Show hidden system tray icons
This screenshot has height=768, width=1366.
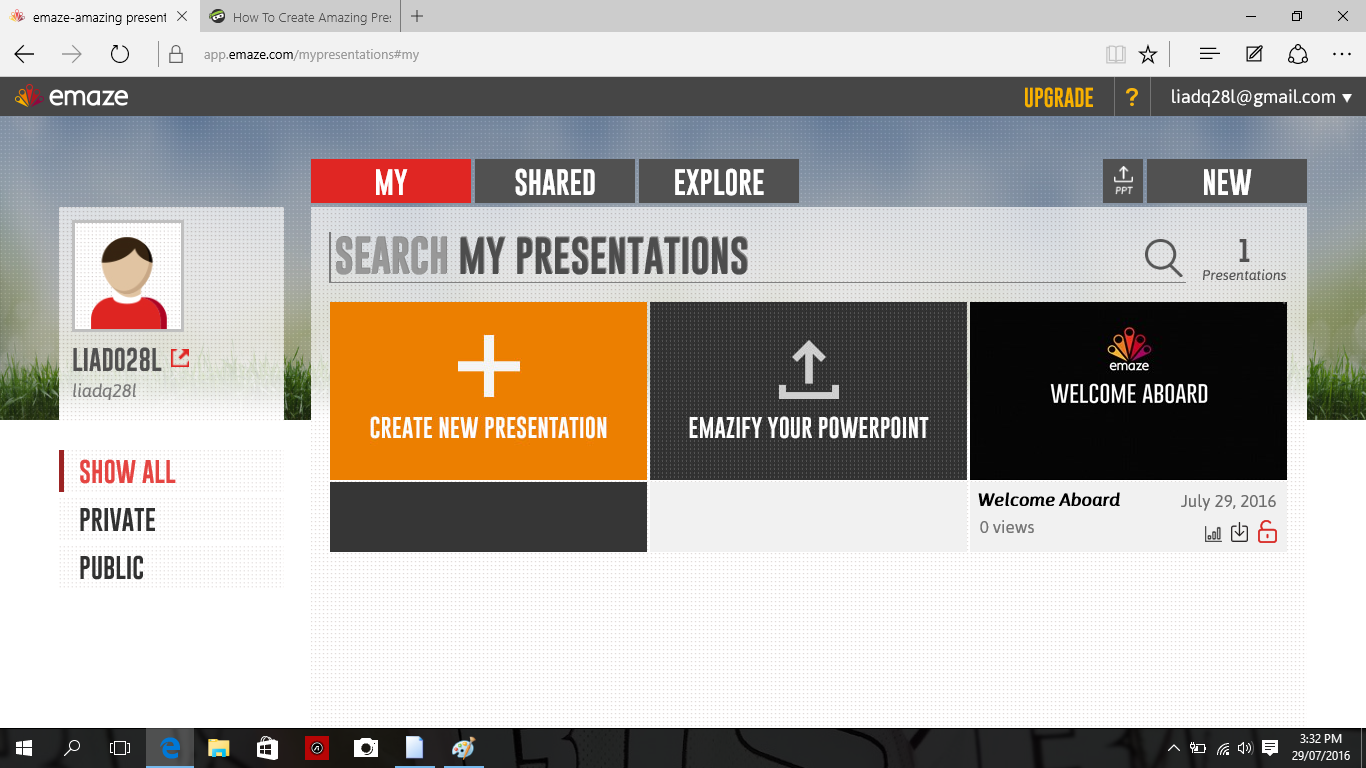tap(1174, 748)
